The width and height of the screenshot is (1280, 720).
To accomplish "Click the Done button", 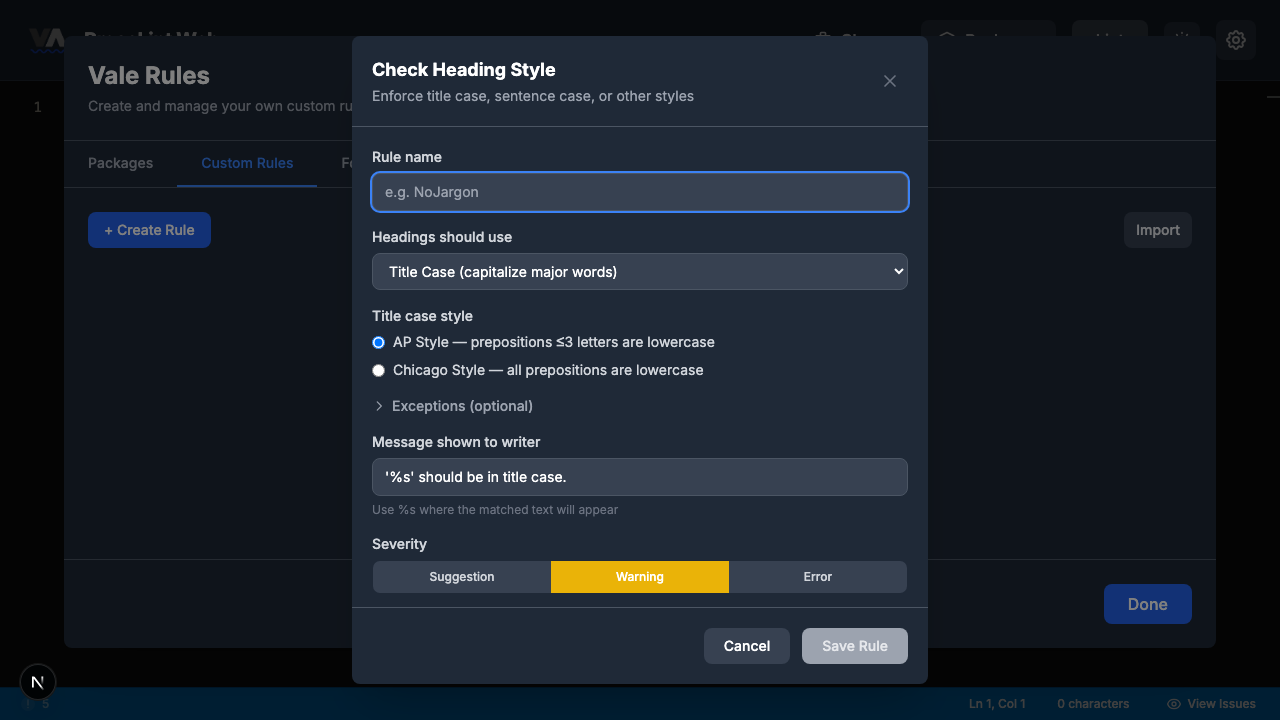I will 1147,604.
